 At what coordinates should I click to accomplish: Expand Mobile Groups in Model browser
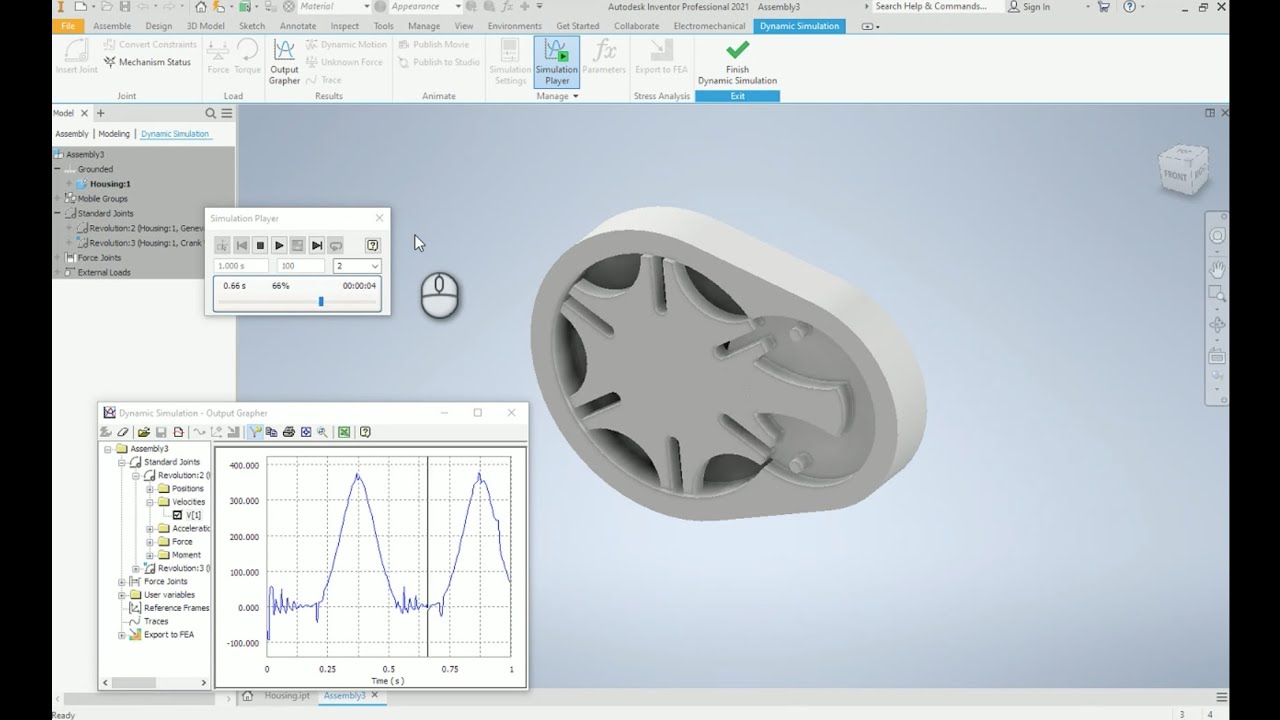pos(57,198)
